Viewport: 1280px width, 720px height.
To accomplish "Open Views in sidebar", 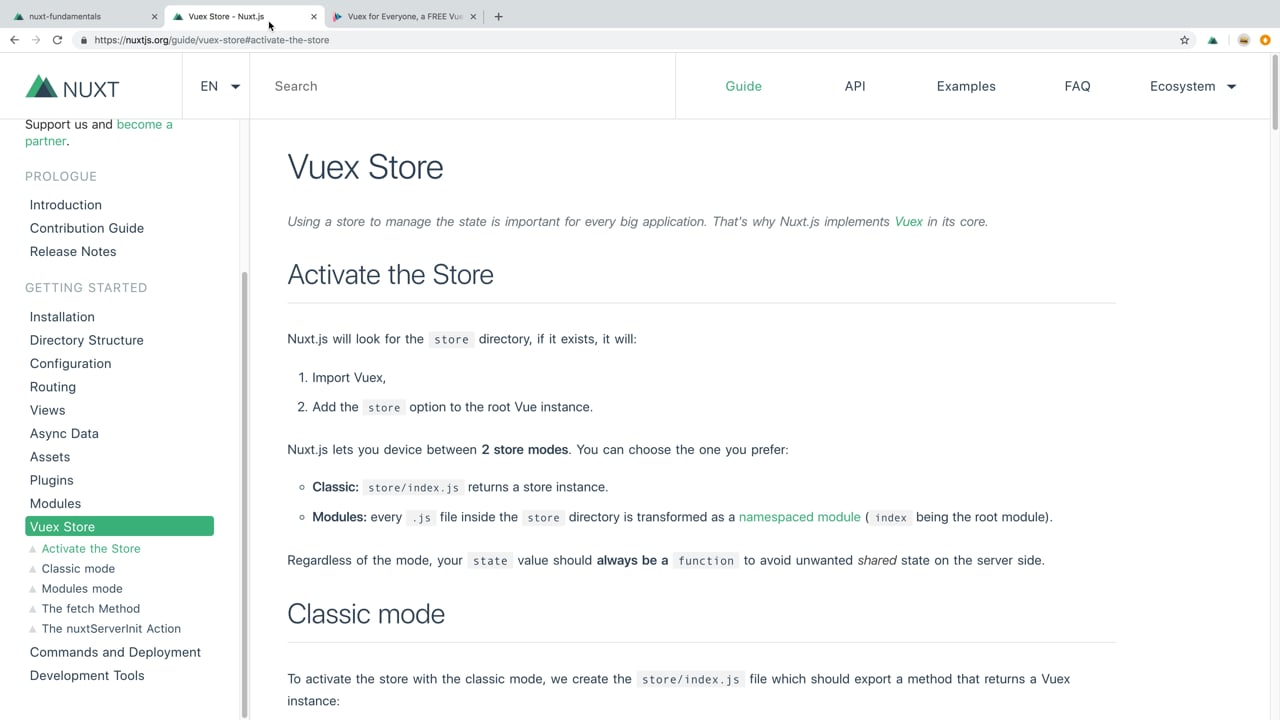I will 47,410.
